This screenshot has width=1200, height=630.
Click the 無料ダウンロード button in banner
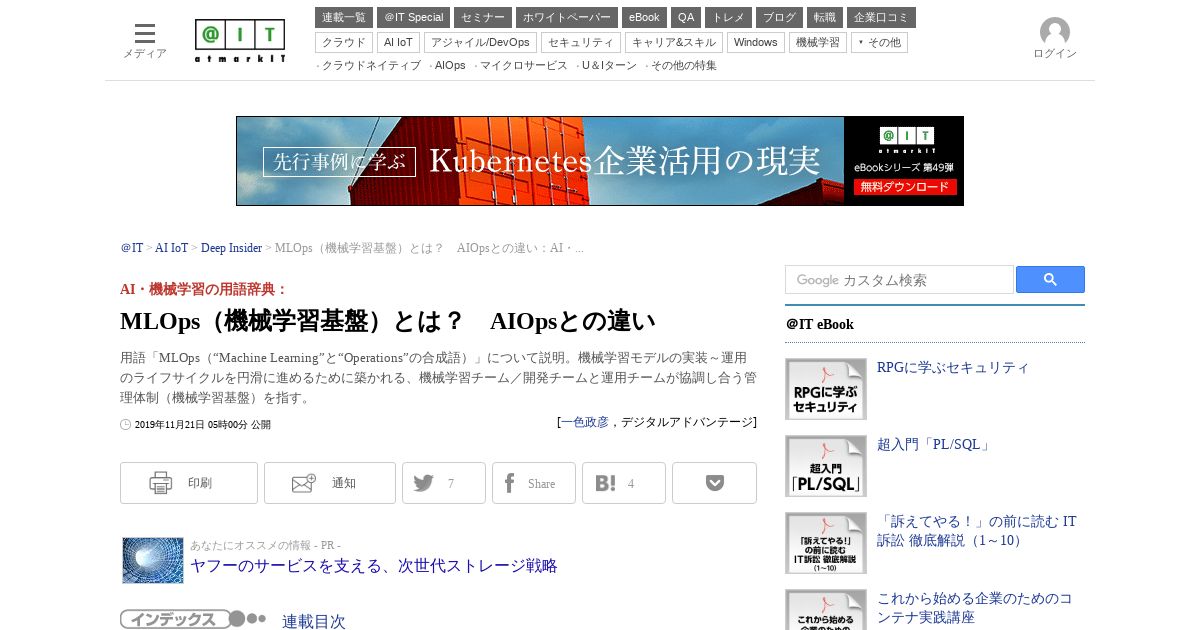[905, 187]
